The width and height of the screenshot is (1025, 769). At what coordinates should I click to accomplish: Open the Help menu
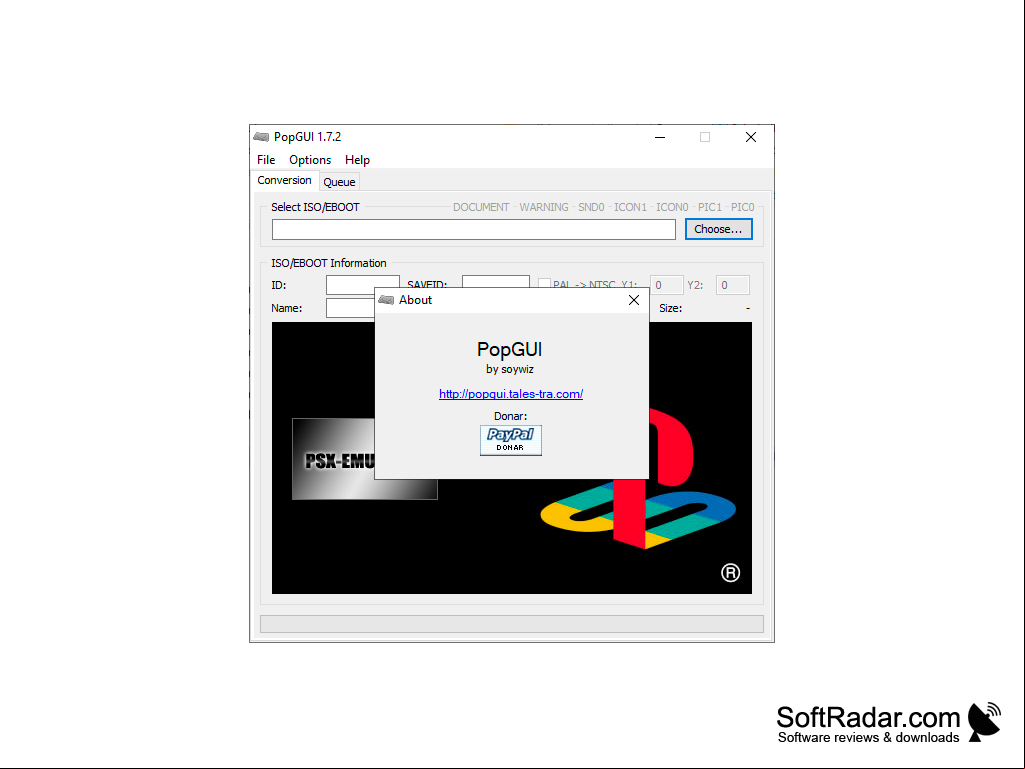point(357,160)
